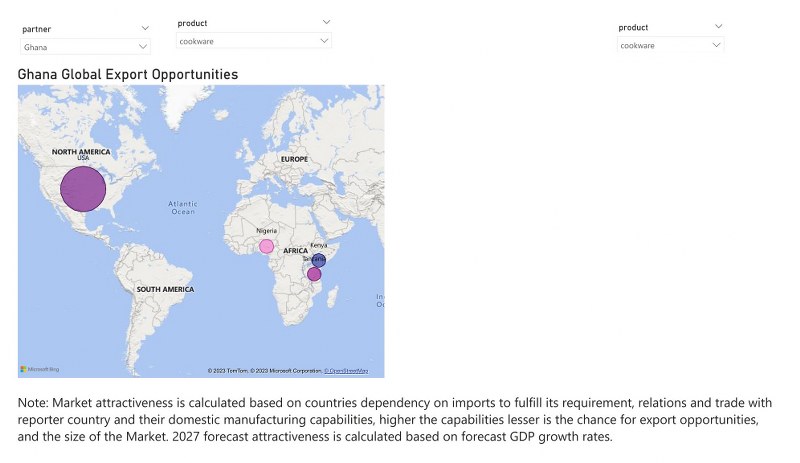Select the pink Nigeria bubble

click(x=266, y=246)
